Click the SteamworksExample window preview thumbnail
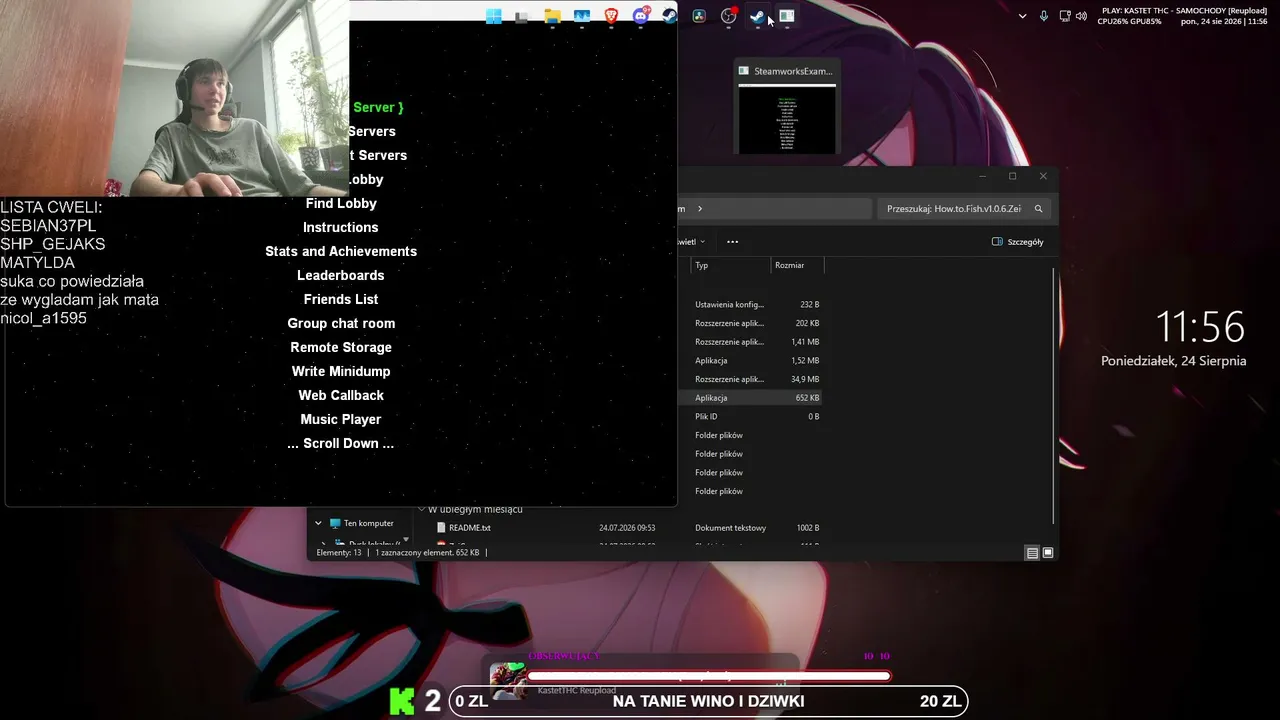Image resolution: width=1280 pixels, height=720 pixels. point(787,118)
